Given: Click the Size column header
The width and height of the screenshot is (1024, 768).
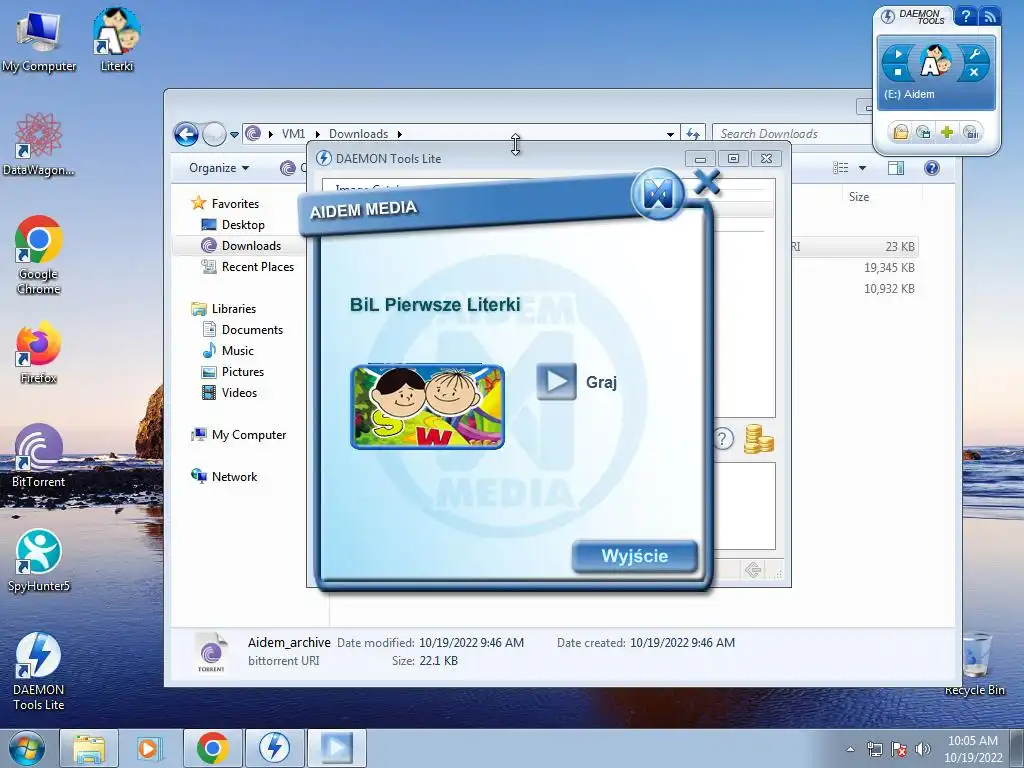Looking at the screenshot, I should (x=859, y=197).
